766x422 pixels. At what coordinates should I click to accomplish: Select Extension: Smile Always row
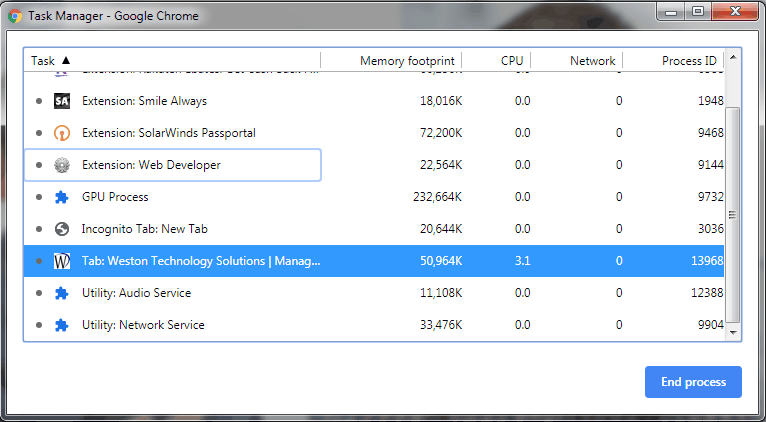click(374, 101)
